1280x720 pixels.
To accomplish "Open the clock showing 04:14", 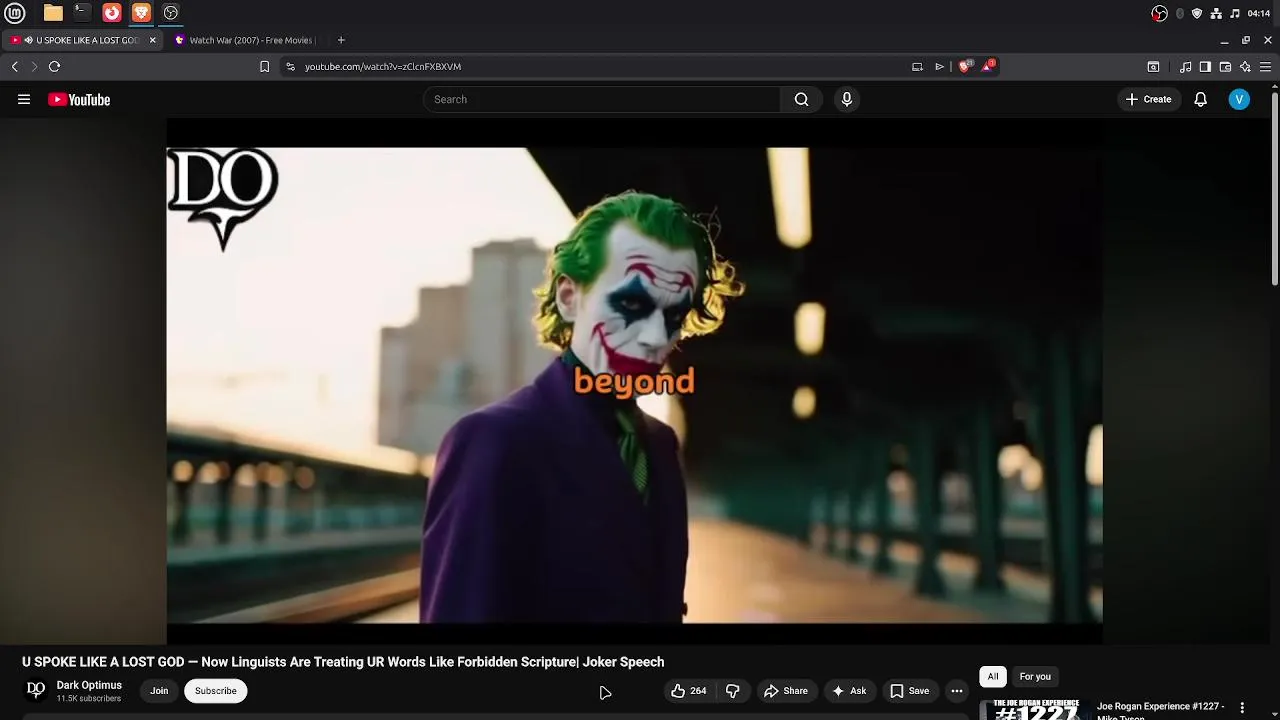I will pos(1259,13).
